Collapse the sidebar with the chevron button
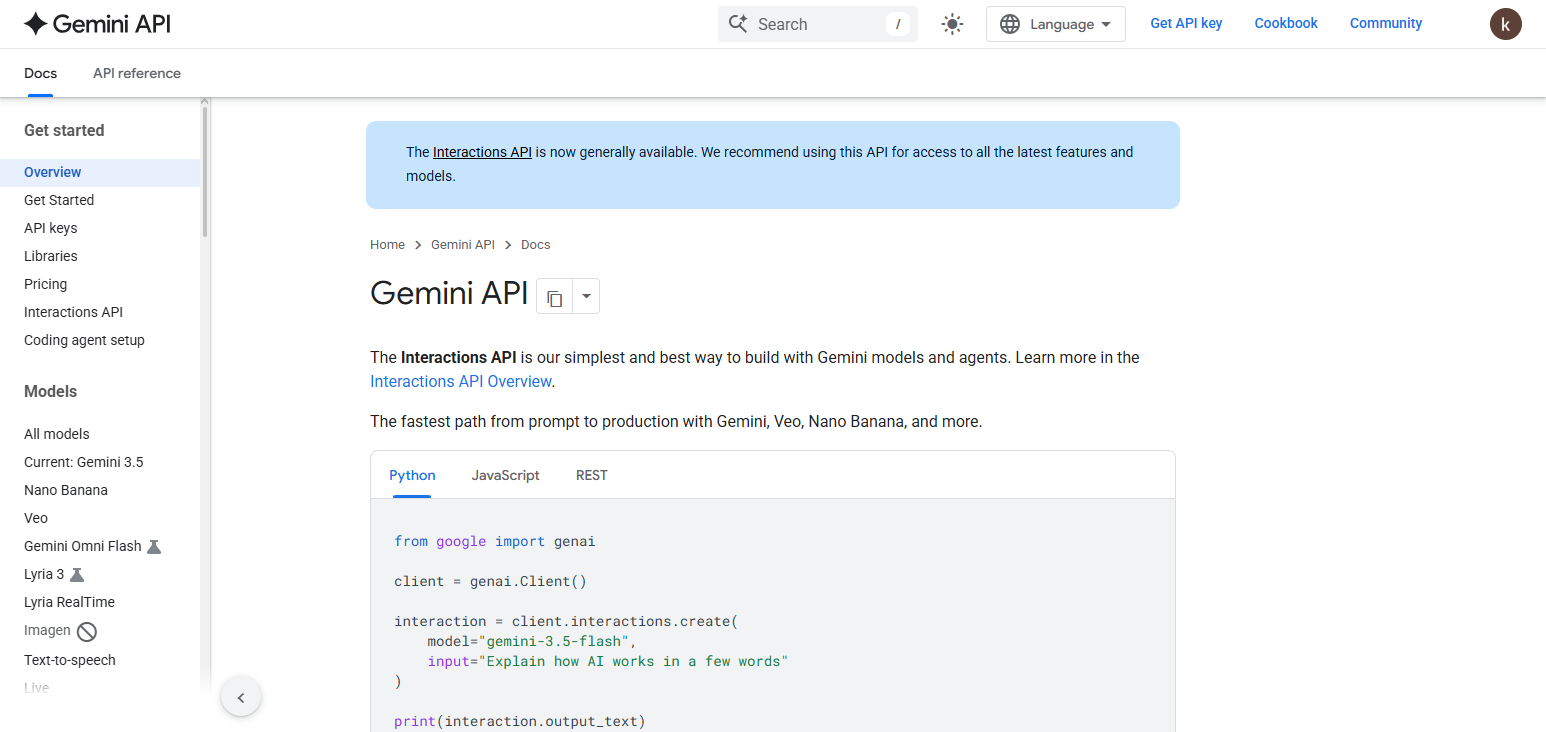1546x732 pixels. pyautogui.click(x=241, y=697)
